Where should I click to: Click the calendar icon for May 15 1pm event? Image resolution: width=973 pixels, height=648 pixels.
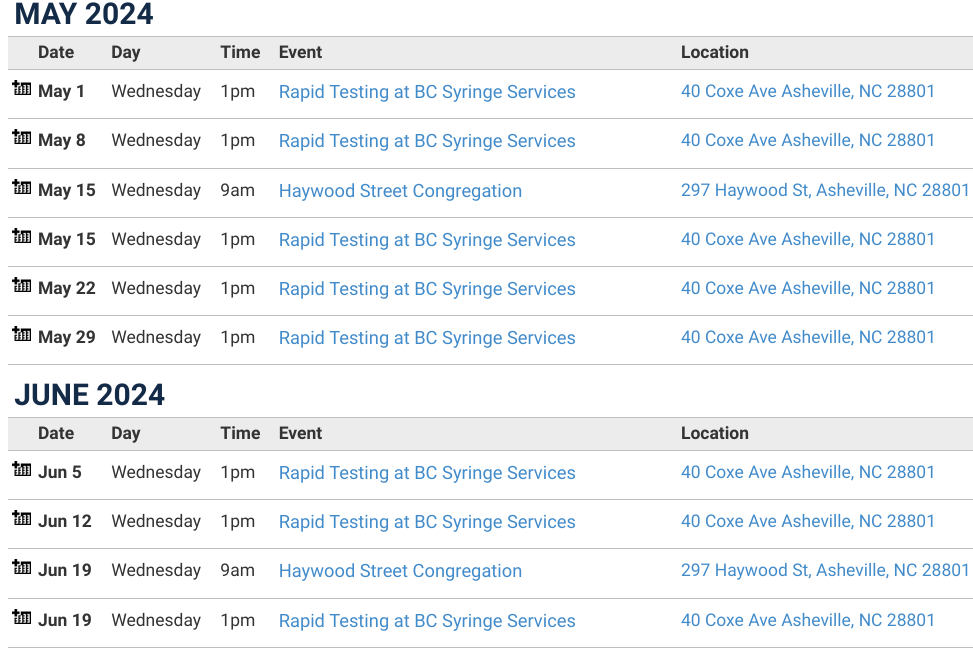[x=22, y=236]
